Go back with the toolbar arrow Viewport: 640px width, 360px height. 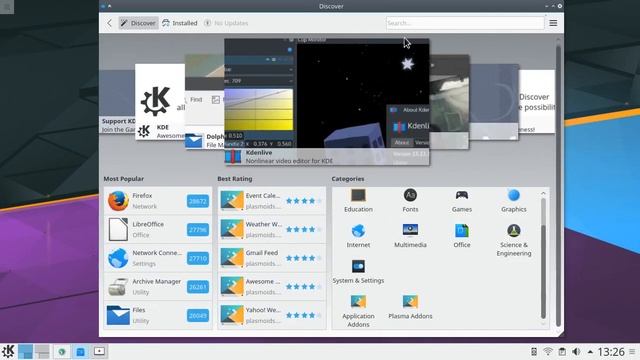pos(109,23)
